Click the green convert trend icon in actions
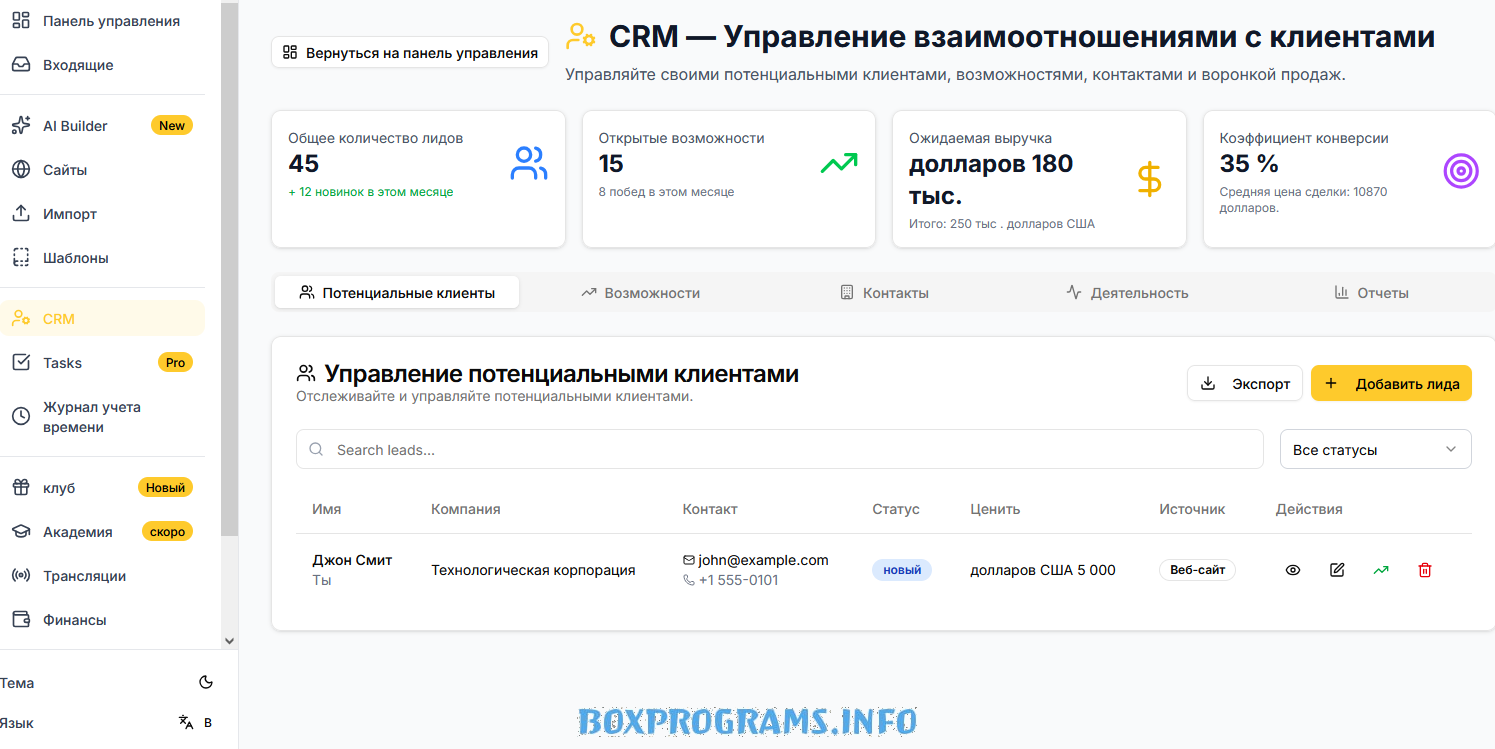The height and width of the screenshot is (749, 1495). (1381, 570)
